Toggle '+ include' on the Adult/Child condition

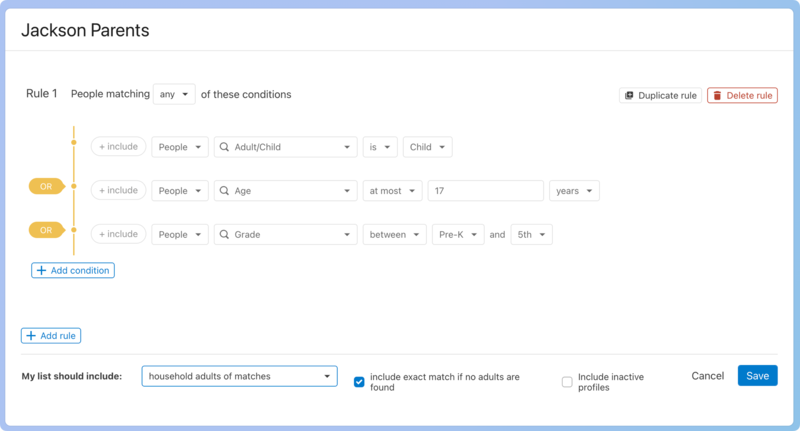[x=118, y=147]
